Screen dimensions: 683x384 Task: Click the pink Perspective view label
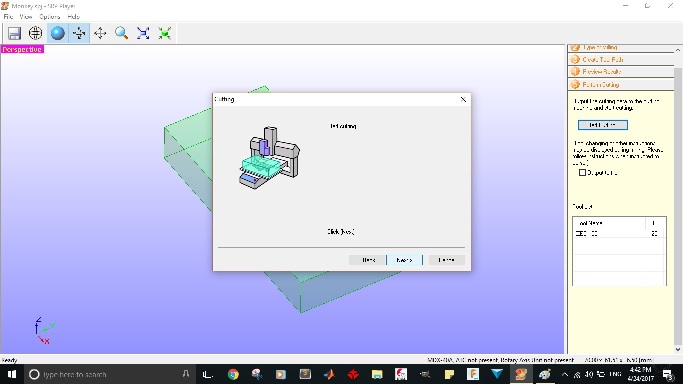click(x=22, y=49)
